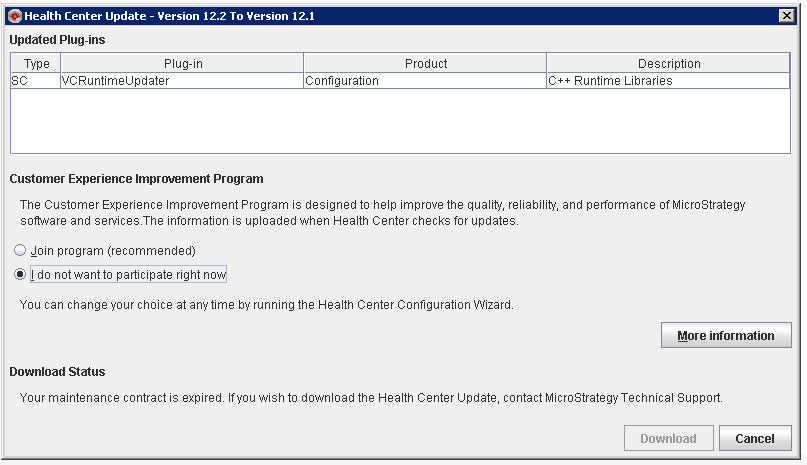Click the Configuration product cell

click(x=425, y=81)
